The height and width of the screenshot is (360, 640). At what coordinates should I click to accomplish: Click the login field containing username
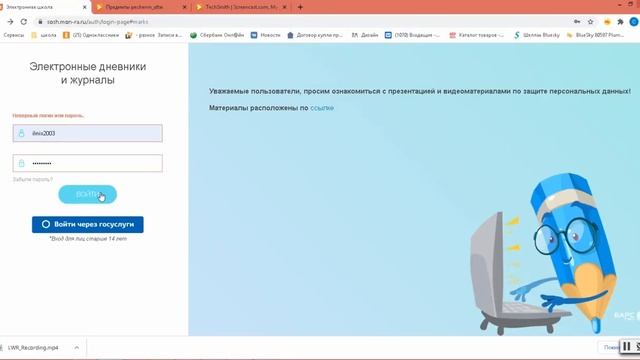tap(87, 133)
